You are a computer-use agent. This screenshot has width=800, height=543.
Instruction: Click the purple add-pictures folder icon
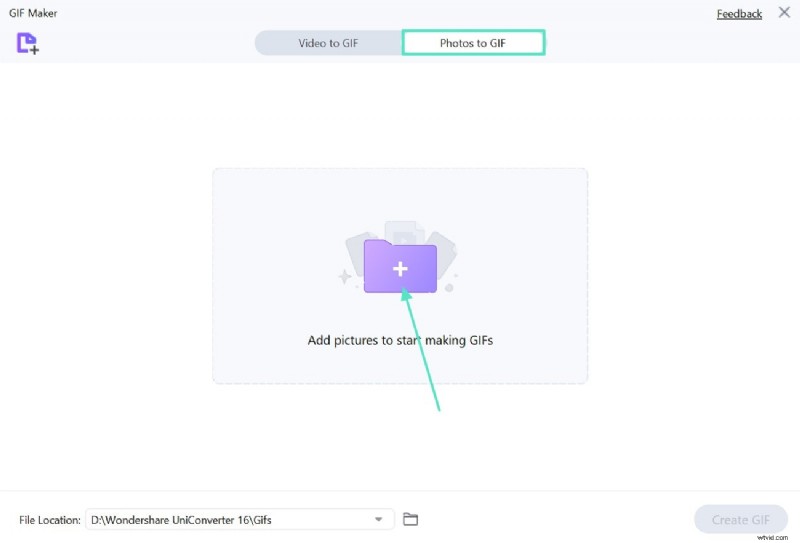point(400,266)
